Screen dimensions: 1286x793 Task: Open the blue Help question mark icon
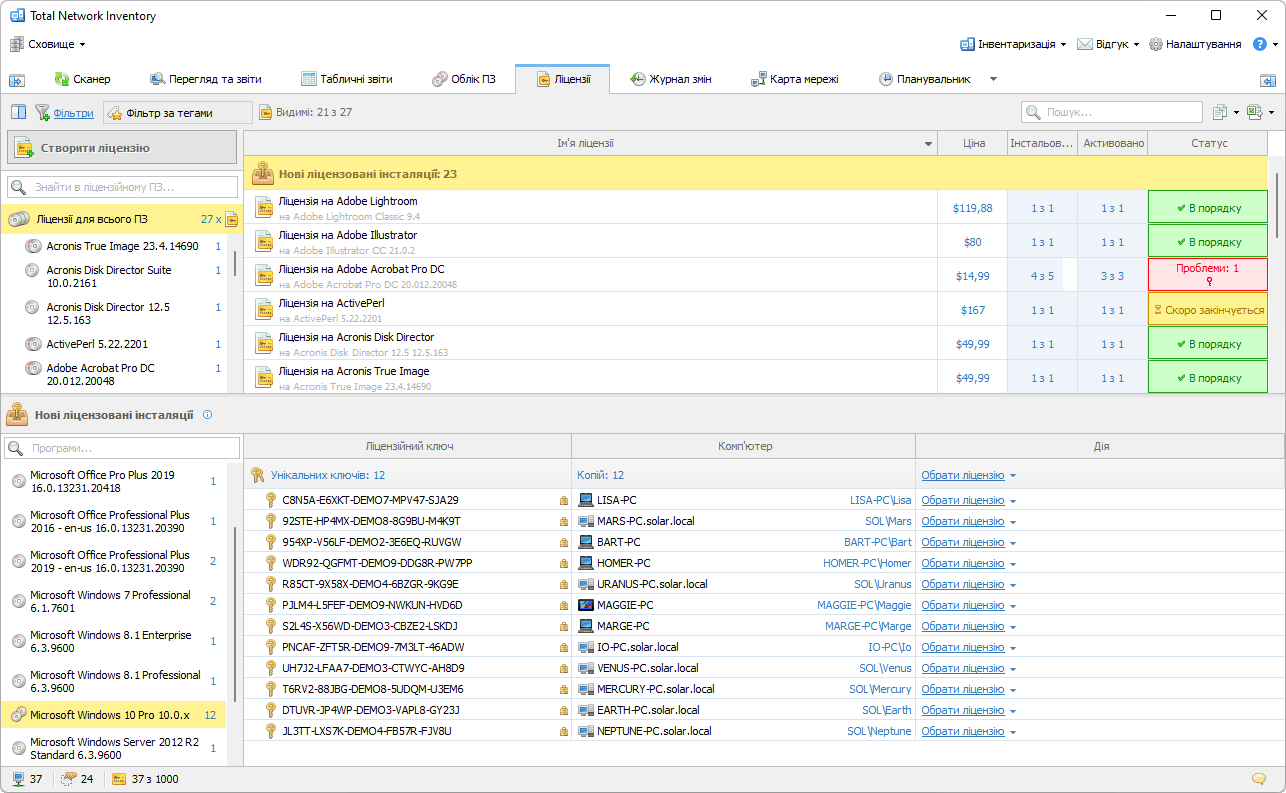[x=1259, y=44]
